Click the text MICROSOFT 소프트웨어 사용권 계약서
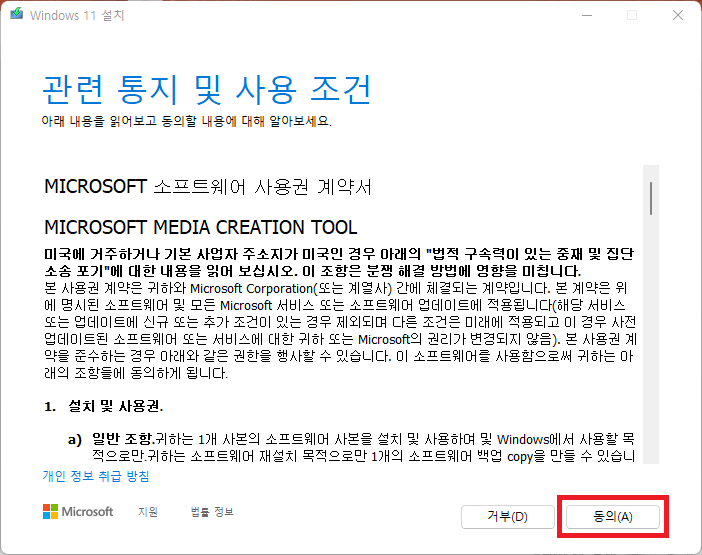 (x=208, y=187)
